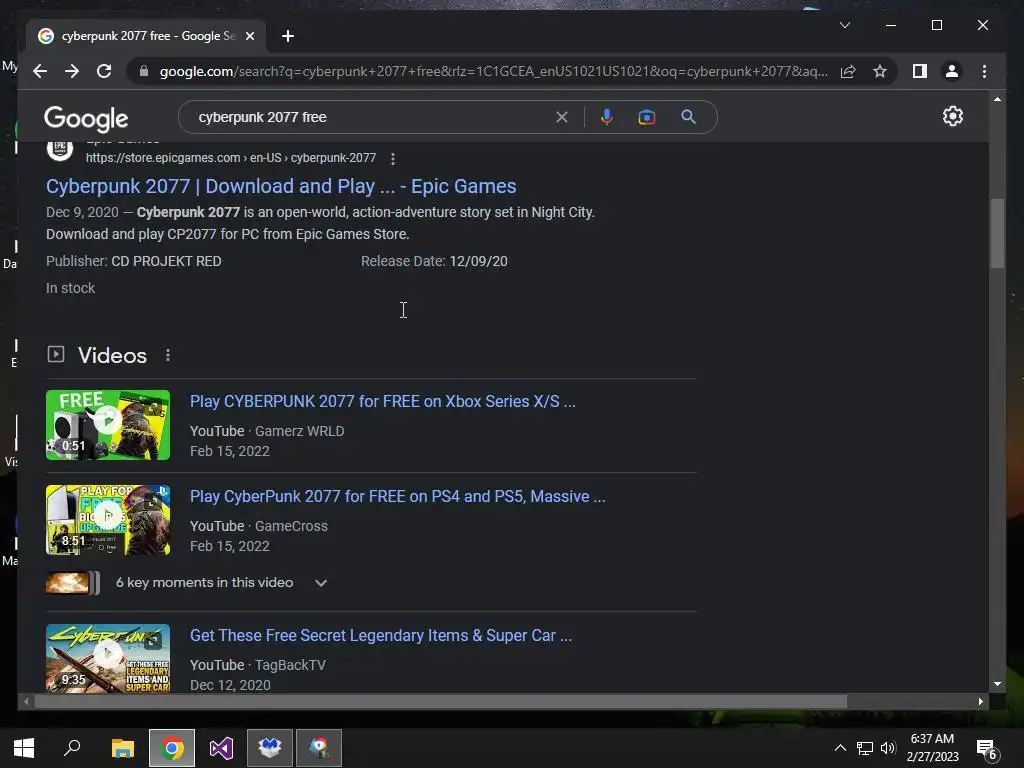This screenshot has width=1024, height=768.
Task: Go to Google home via logo
Action: (86, 119)
